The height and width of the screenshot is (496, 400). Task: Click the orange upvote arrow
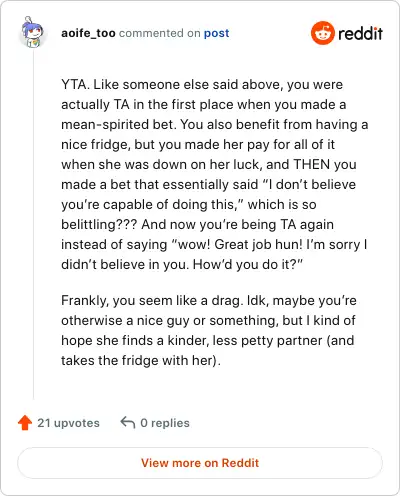(x=25, y=423)
